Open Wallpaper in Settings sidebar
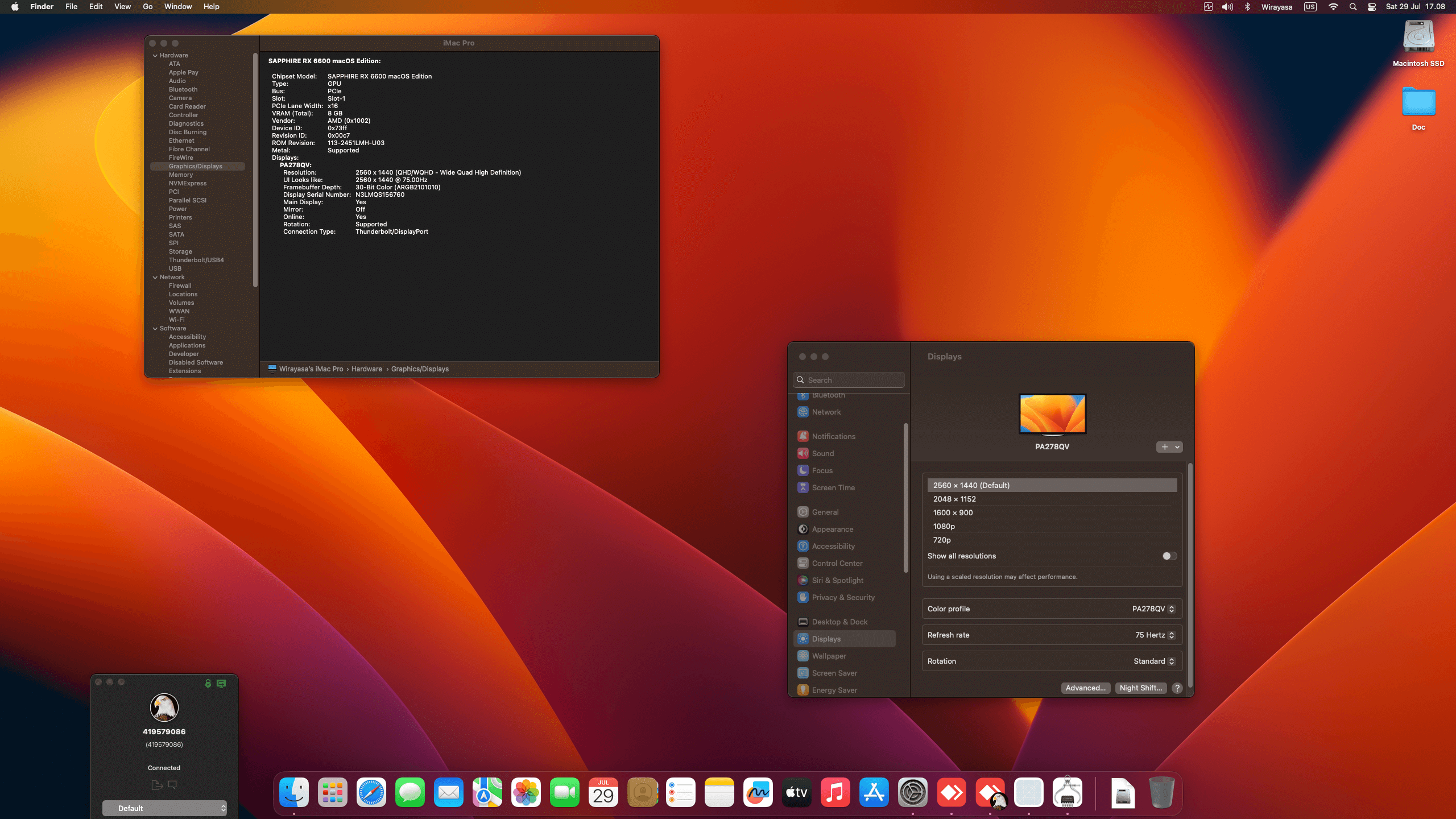This screenshot has height=819, width=1456. 845,656
